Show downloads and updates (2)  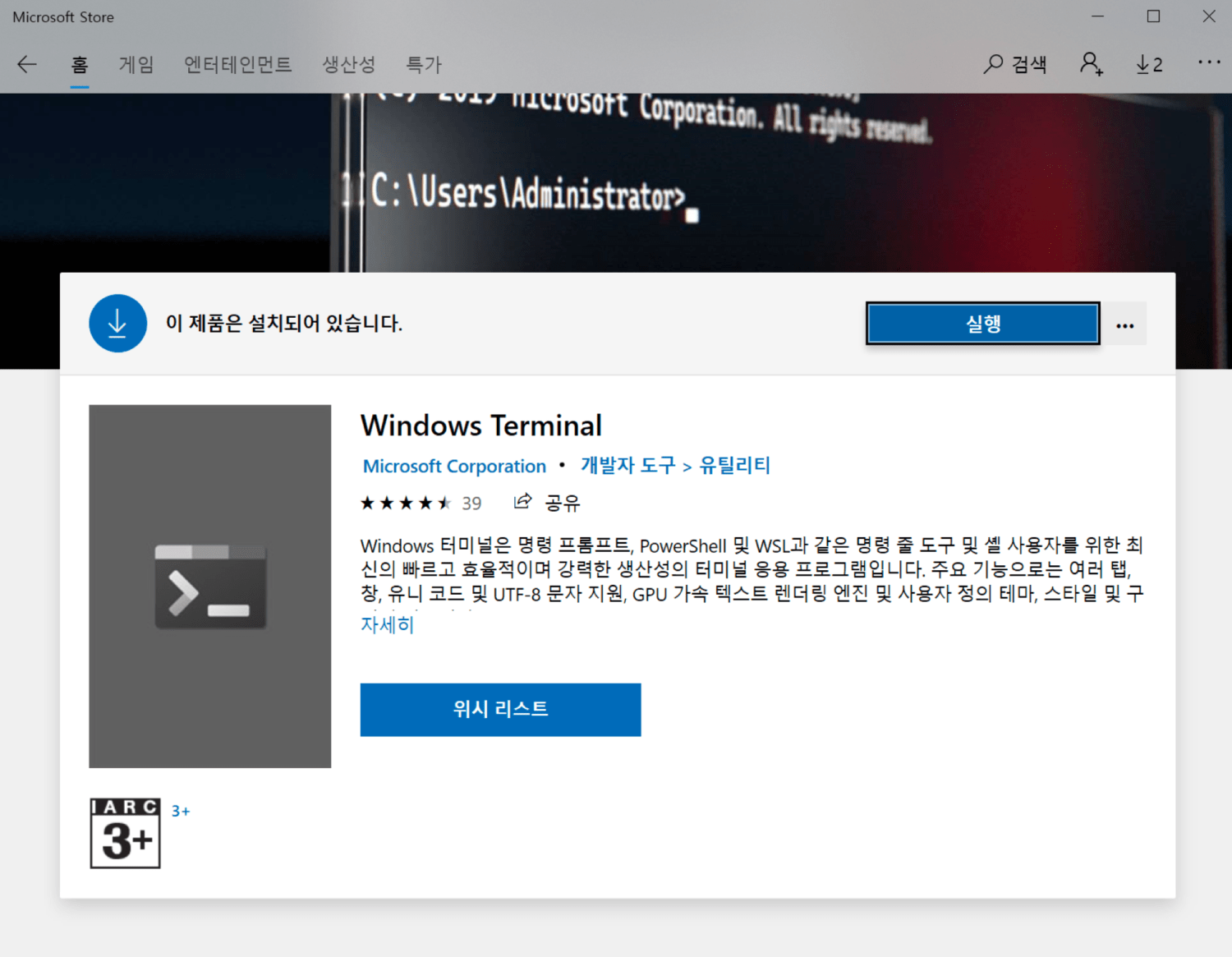(1149, 64)
